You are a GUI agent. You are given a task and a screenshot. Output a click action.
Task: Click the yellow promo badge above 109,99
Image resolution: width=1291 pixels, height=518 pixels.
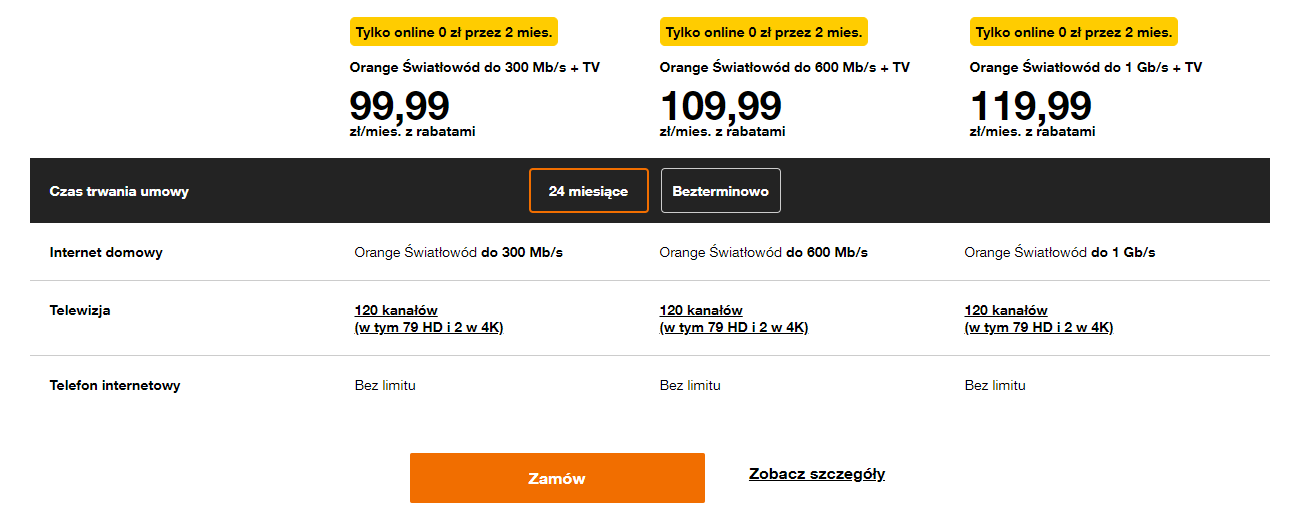tap(764, 32)
